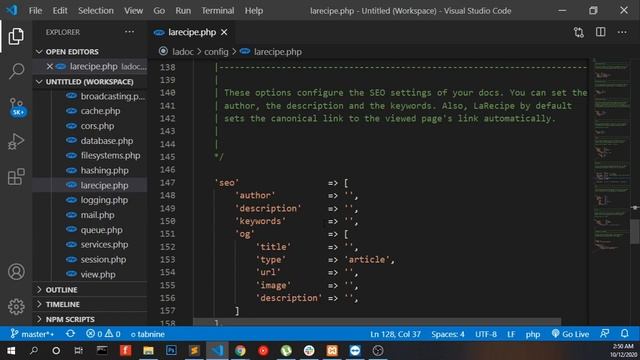The image size is (640, 360).
Task: Open Explorer views and more actions ellipsis
Action: [x=129, y=32]
